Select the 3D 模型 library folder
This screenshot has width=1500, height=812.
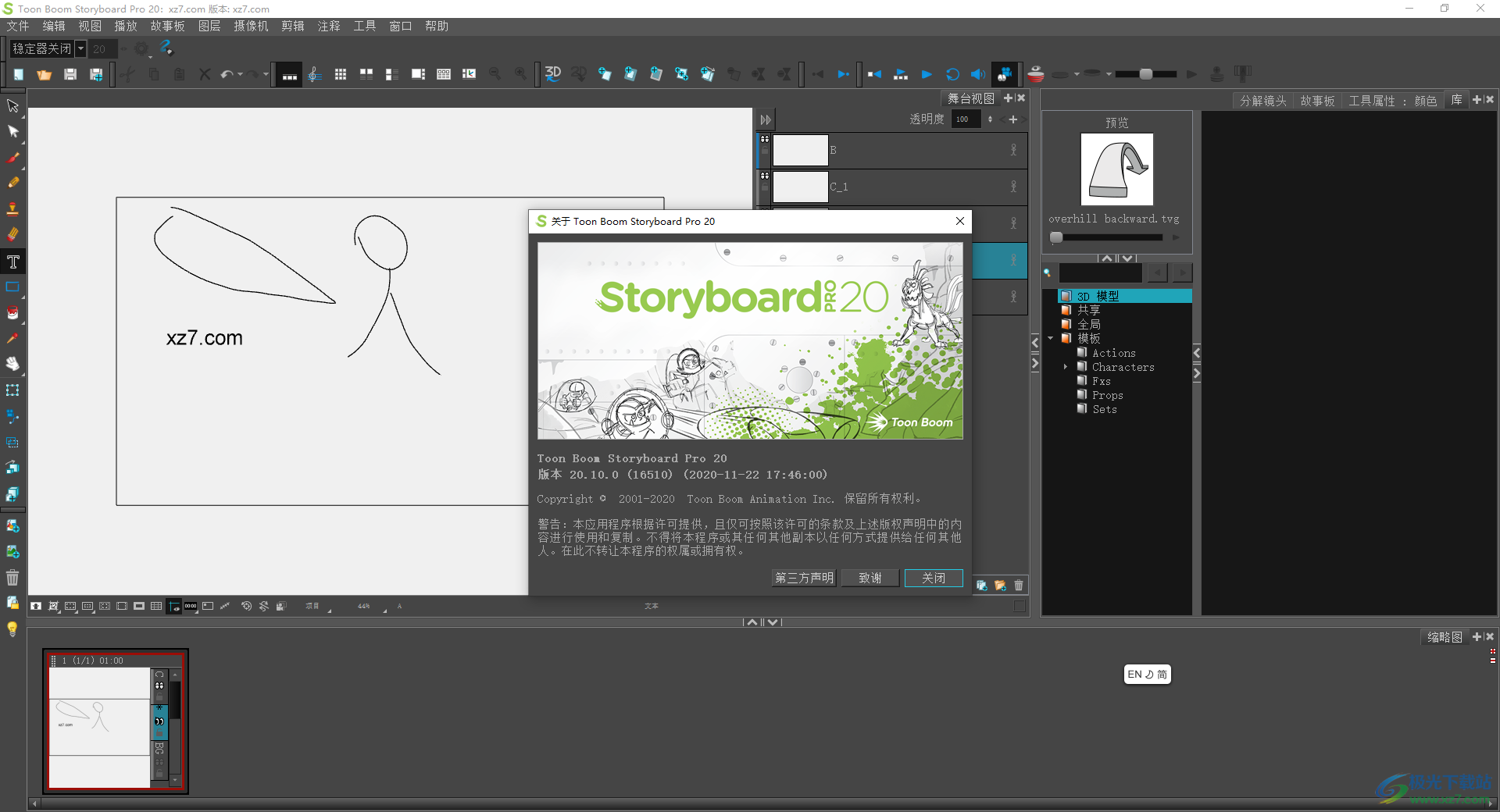tap(1125, 296)
